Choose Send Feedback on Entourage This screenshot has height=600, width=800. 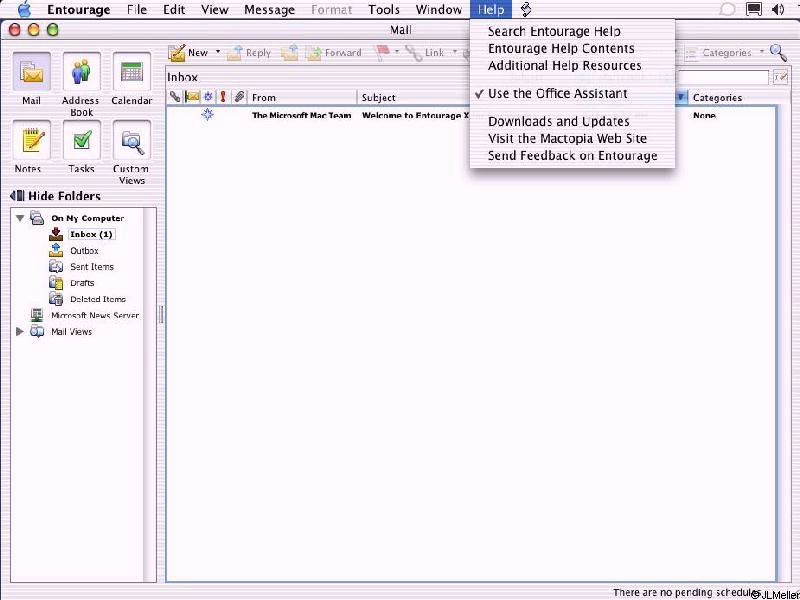(572, 156)
